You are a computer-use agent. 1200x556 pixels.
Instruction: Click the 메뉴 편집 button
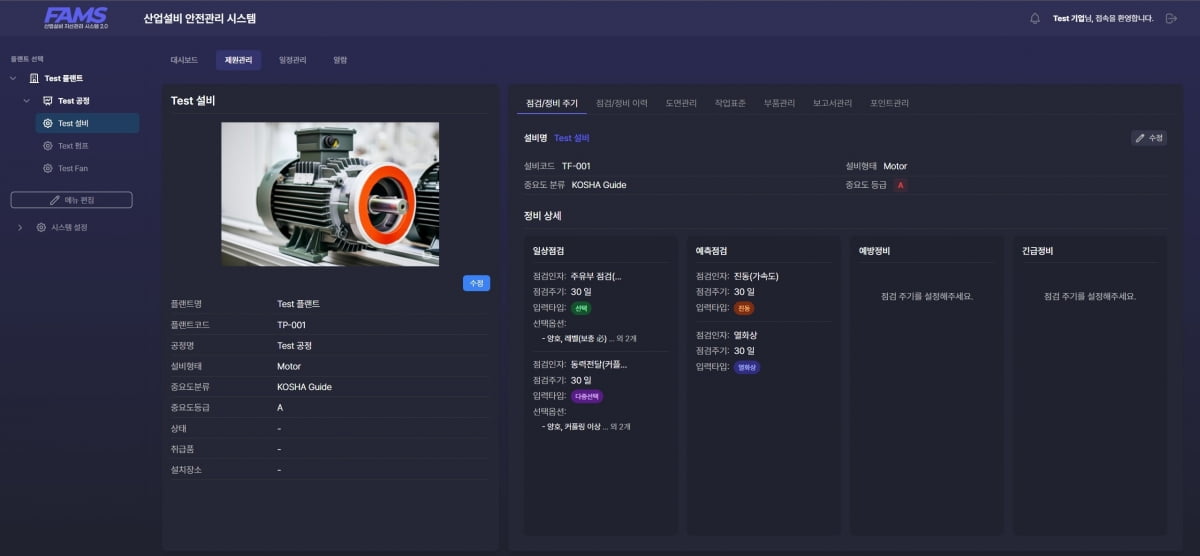(71, 200)
